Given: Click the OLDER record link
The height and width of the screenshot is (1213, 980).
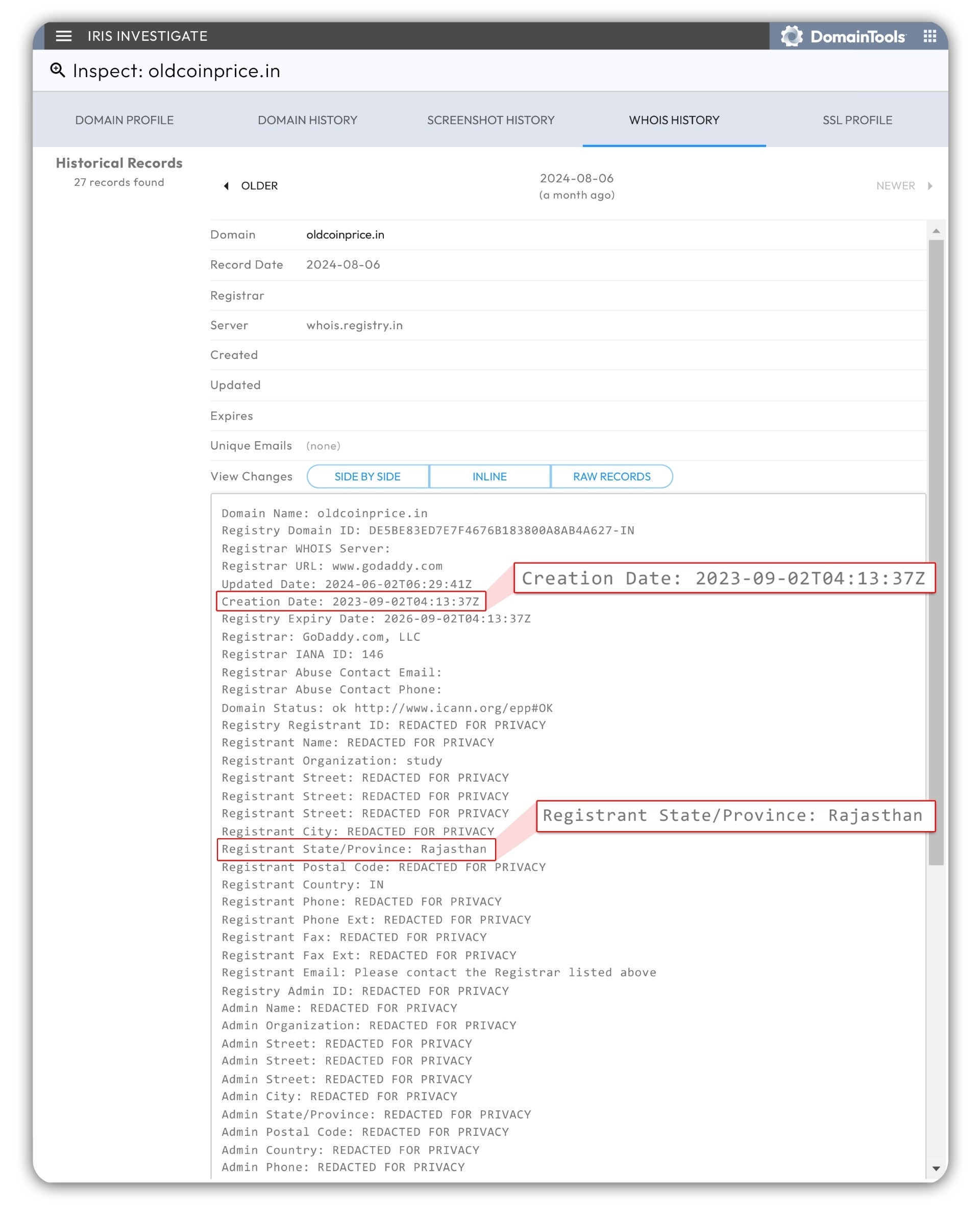Looking at the screenshot, I should point(259,186).
